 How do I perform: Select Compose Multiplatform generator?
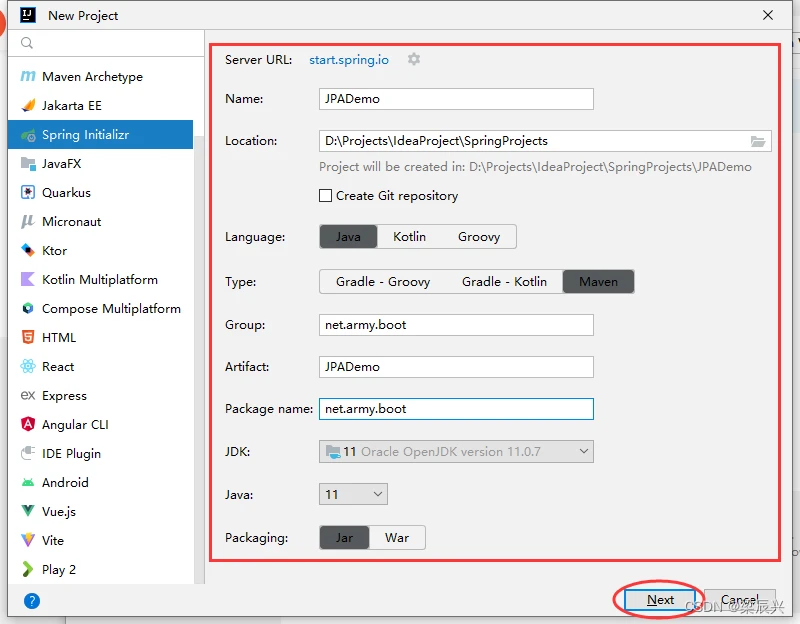(x=101, y=309)
